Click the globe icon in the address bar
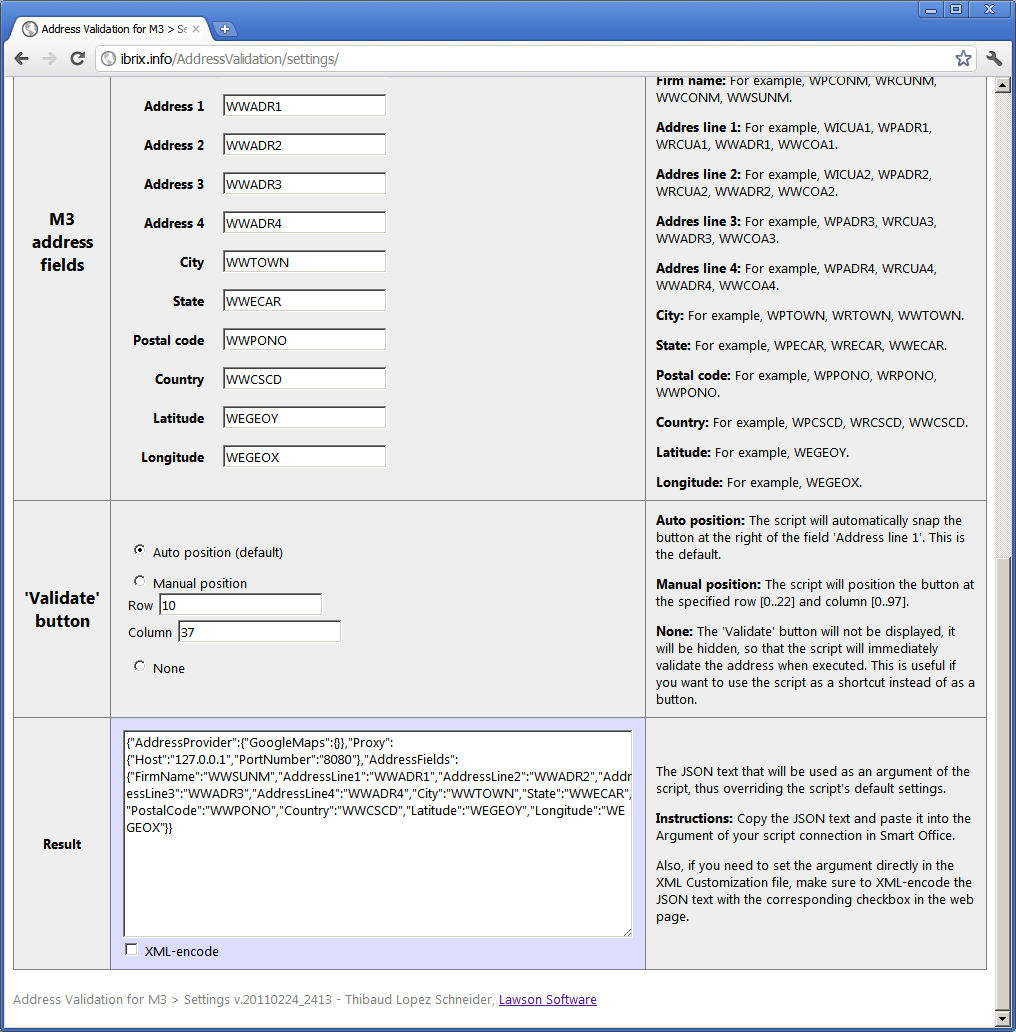This screenshot has width=1016, height=1032. coord(109,59)
